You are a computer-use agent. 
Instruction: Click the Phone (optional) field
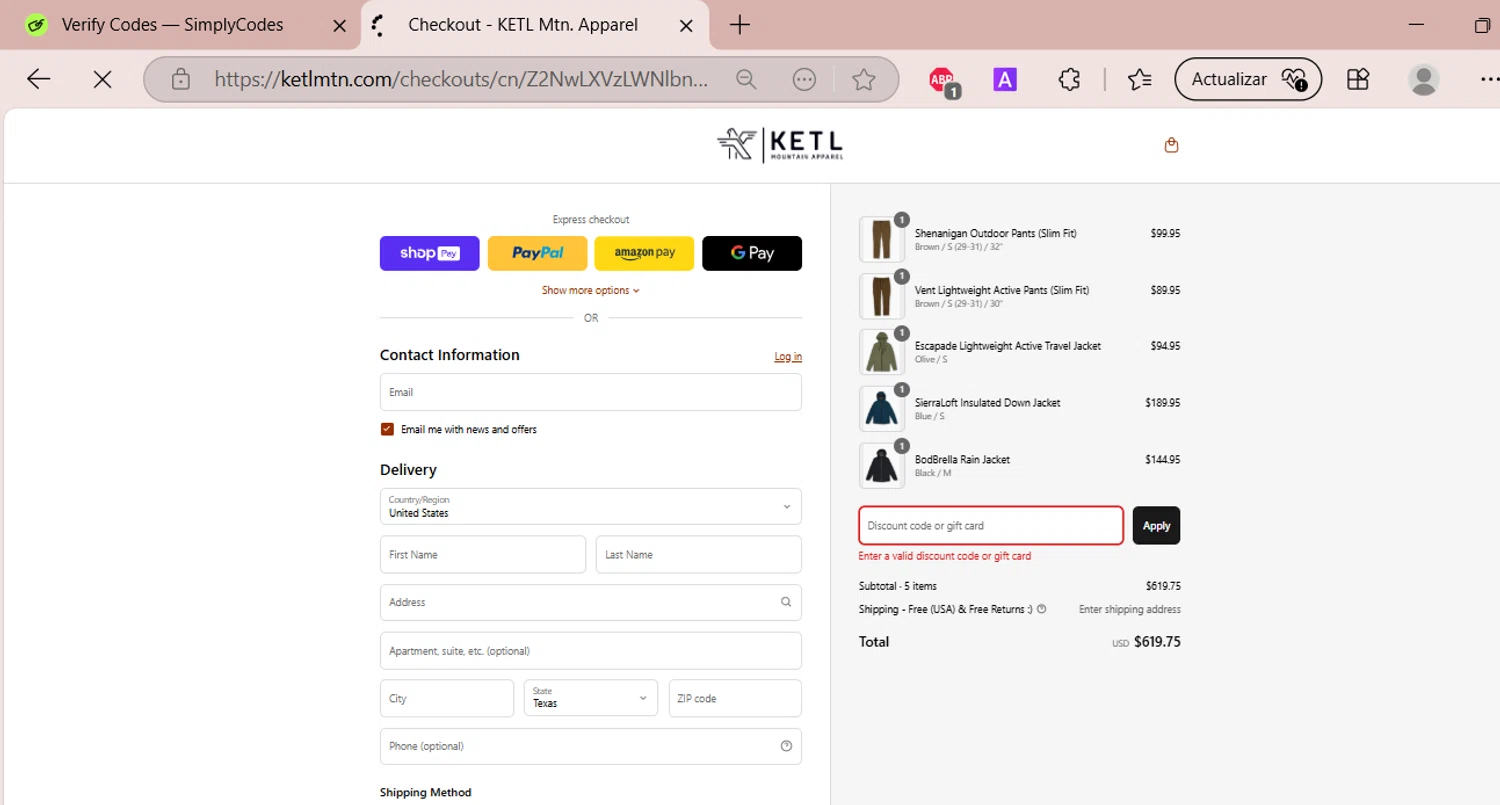pos(590,746)
